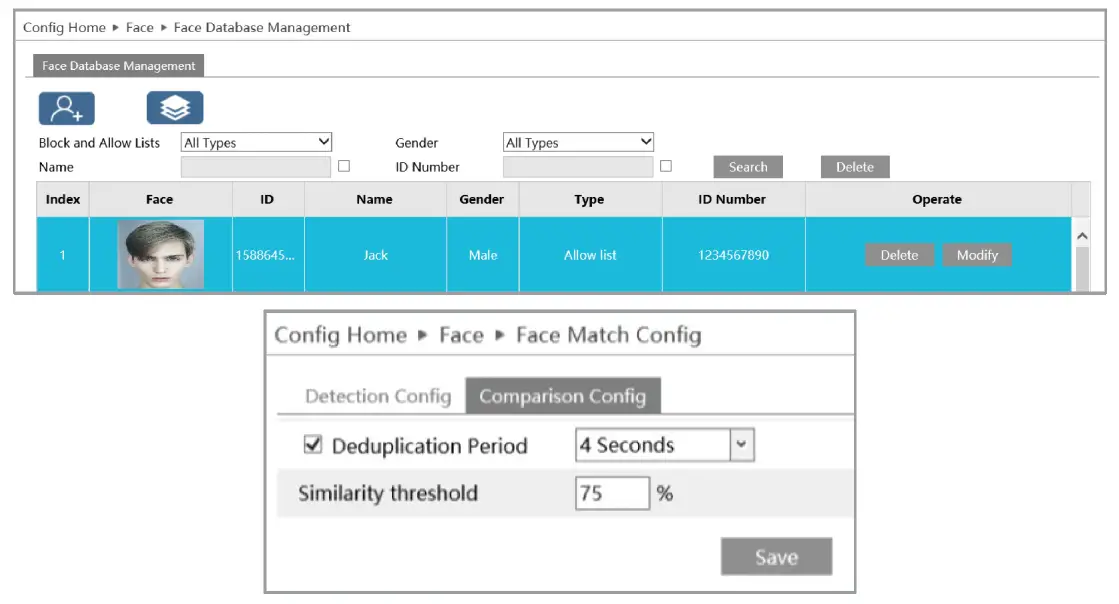Image resolution: width=1119 pixels, height=604 pixels.
Task: Click the Index column header
Action: (x=63, y=199)
